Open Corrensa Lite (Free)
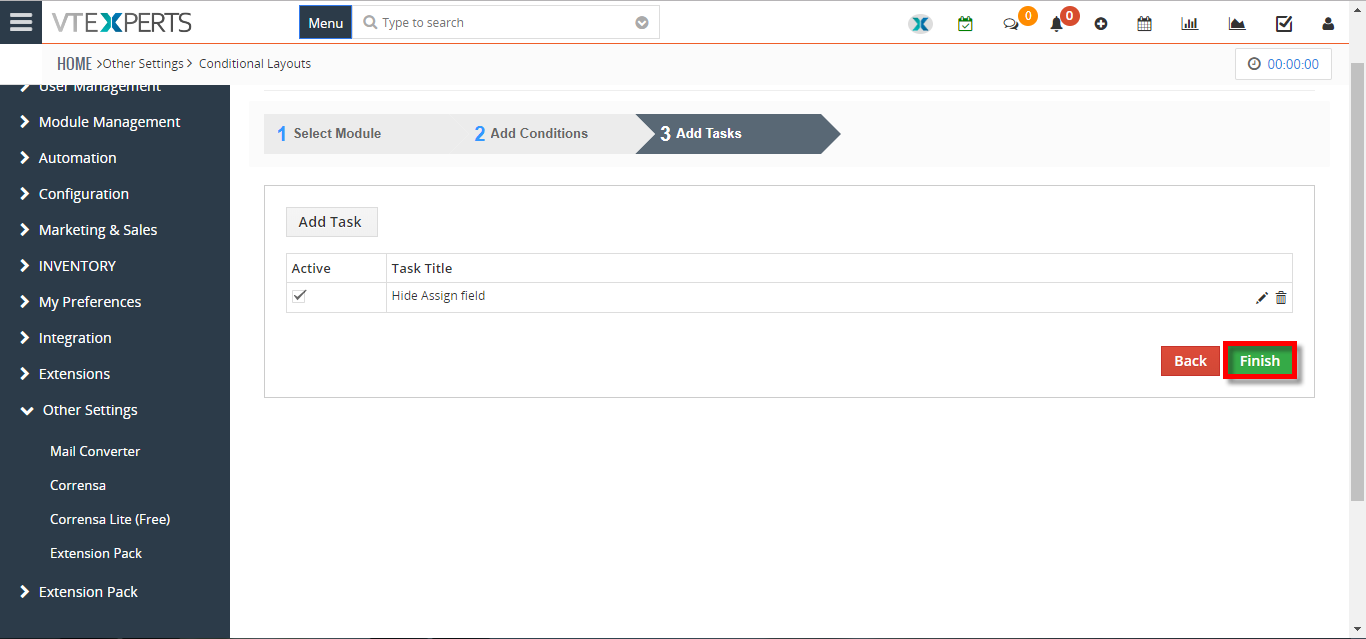1366x639 pixels. click(110, 519)
